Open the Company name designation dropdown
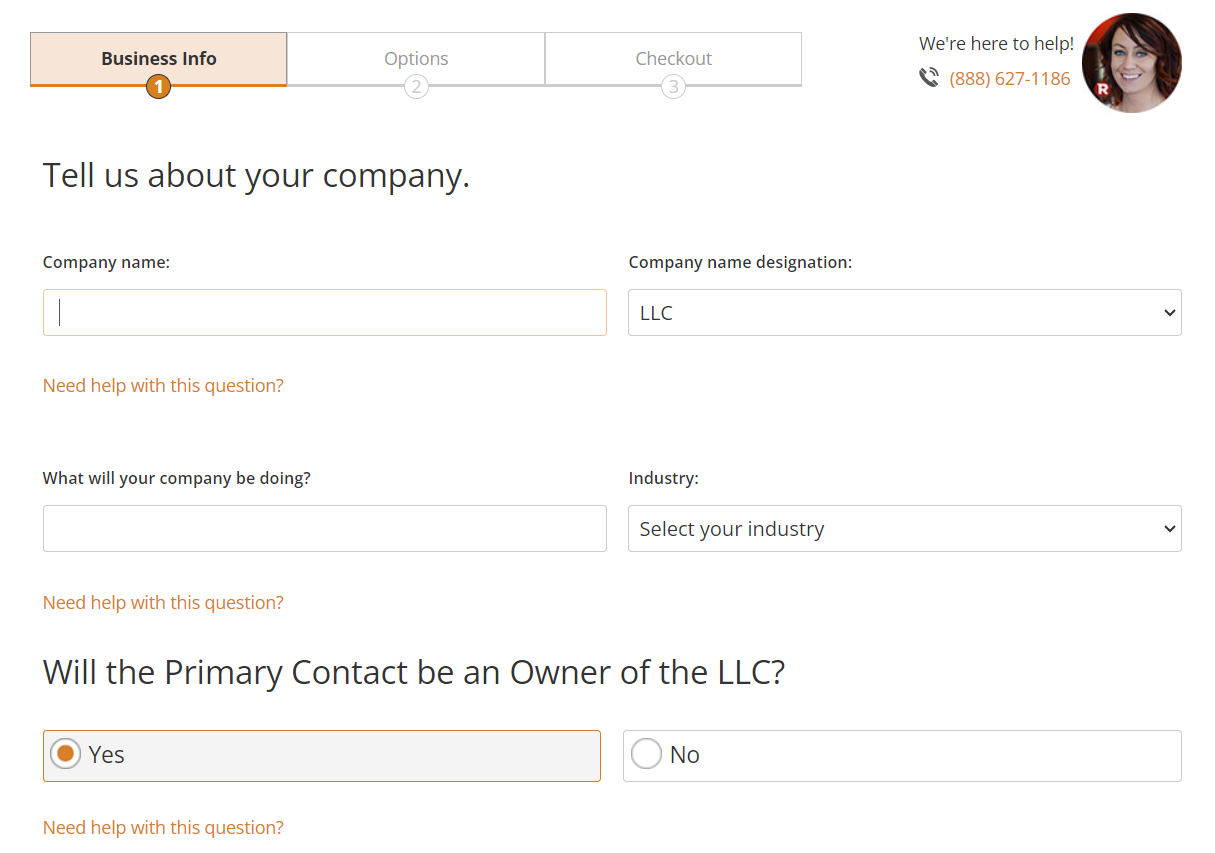Image resolution: width=1215 pixels, height=853 pixels. click(x=904, y=312)
